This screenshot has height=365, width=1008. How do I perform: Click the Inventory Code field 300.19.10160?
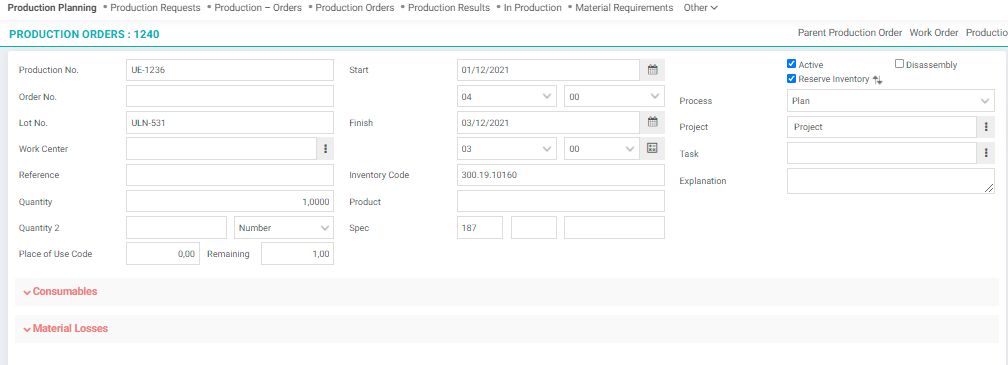tap(561, 175)
